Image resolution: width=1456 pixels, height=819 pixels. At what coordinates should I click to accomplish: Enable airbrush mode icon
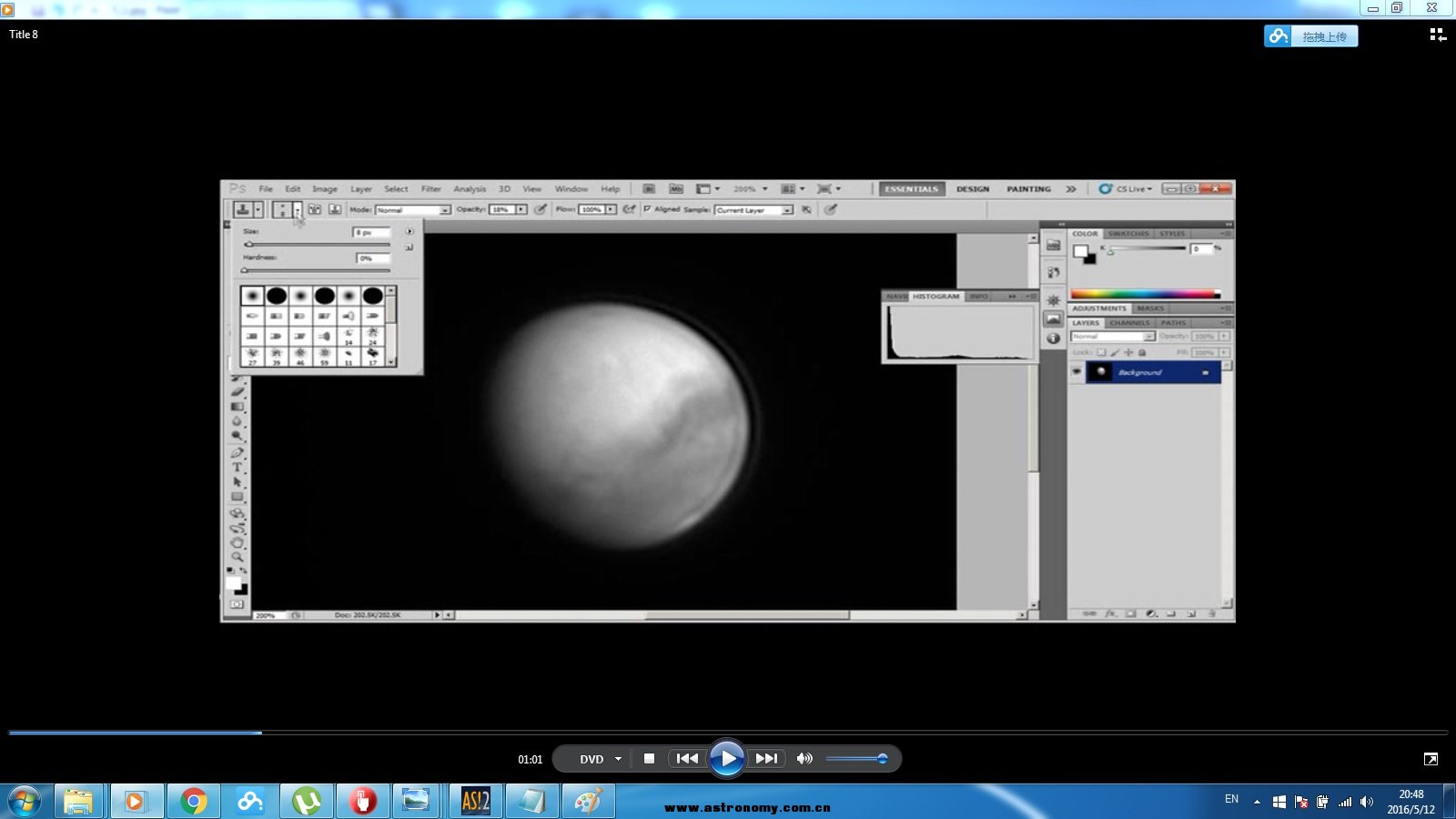(x=629, y=209)
